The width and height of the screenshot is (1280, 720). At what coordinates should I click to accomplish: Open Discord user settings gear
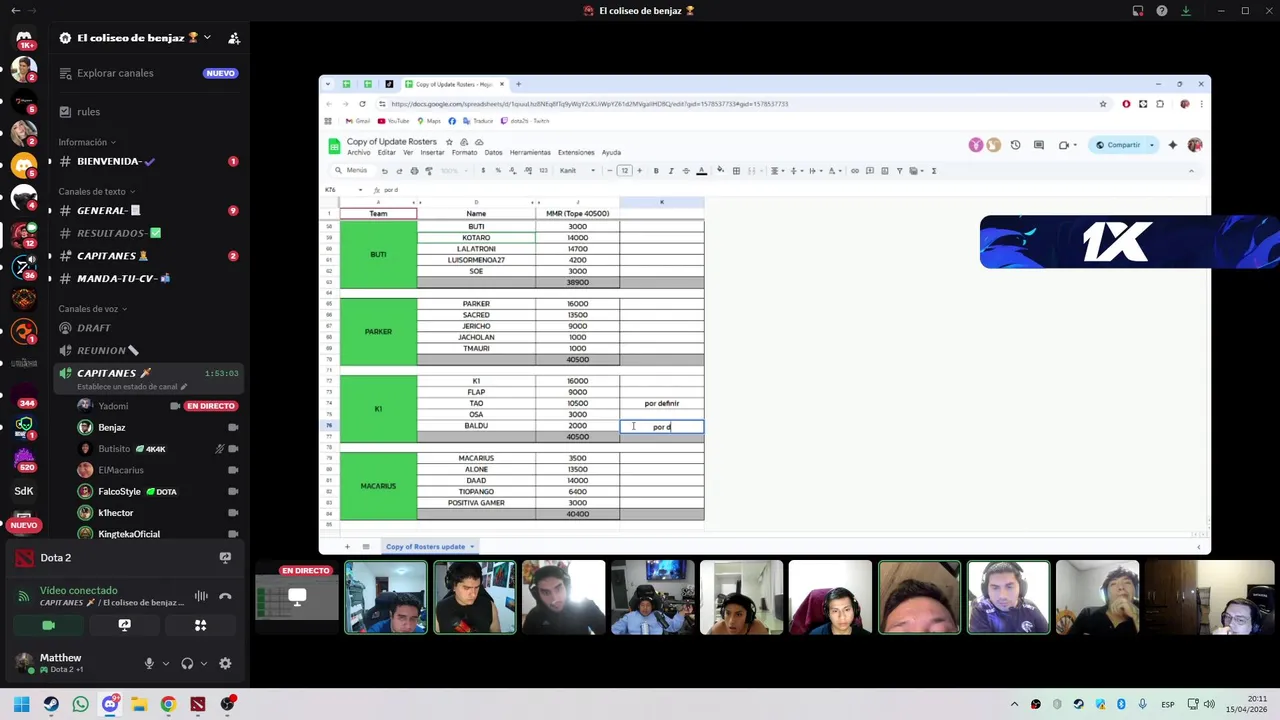click(x=225, y=663)
